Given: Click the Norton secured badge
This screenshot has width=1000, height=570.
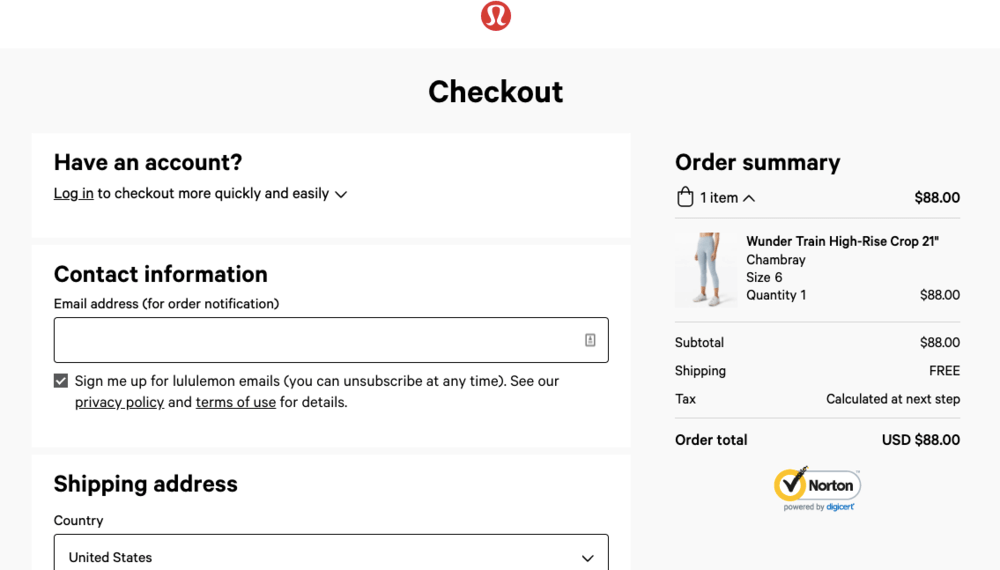Looking at the screenshot, I should pos(817,485).
